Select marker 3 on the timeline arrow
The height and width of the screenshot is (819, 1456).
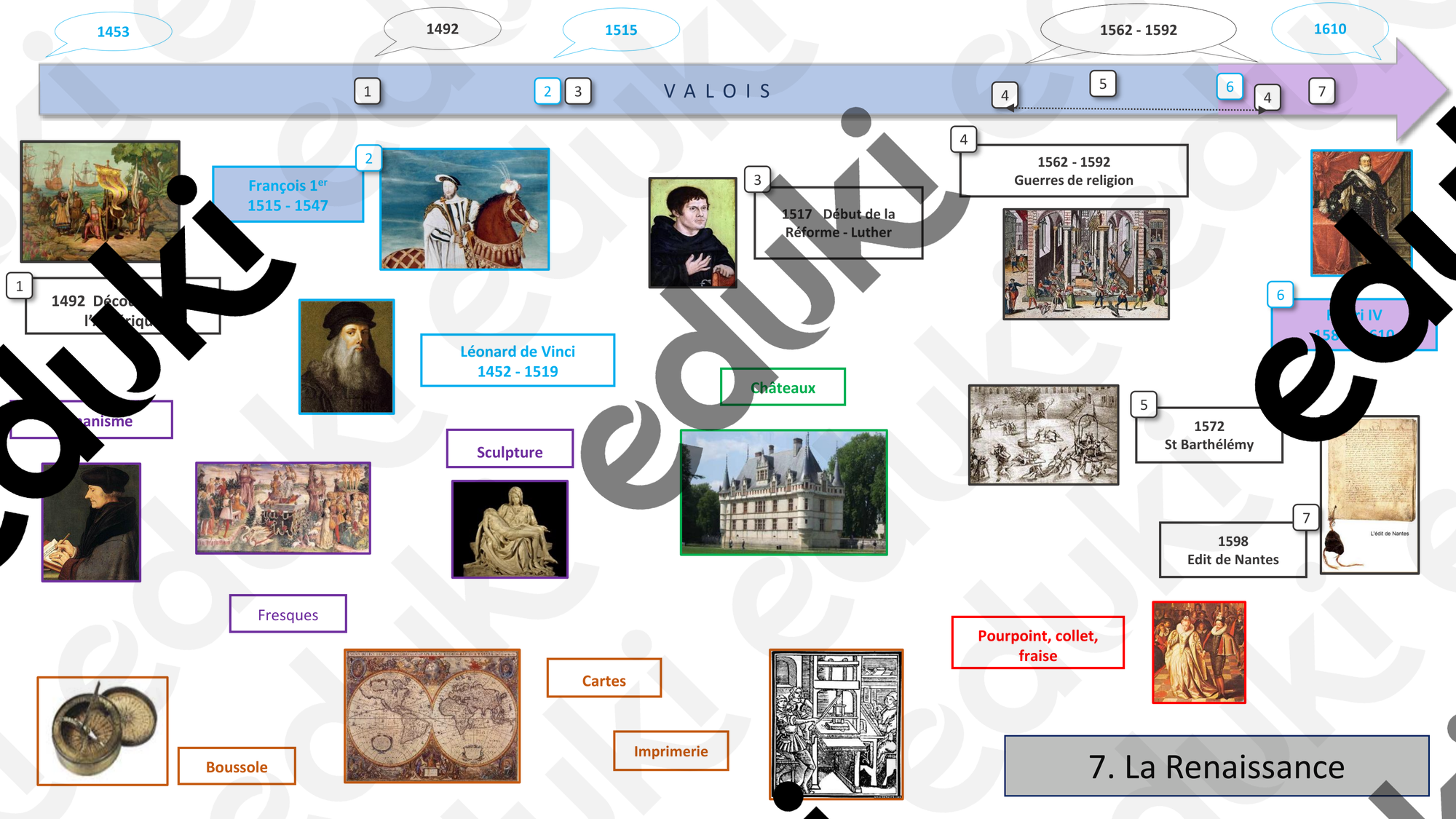pos(578,92)
